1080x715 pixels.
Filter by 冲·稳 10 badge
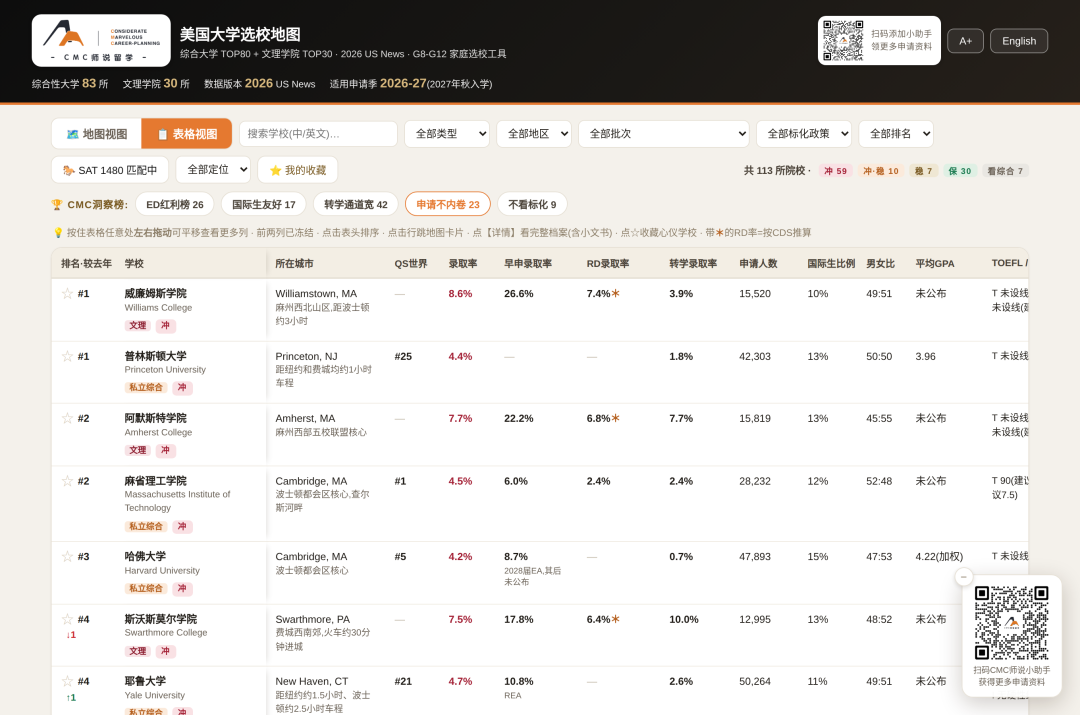881,171
